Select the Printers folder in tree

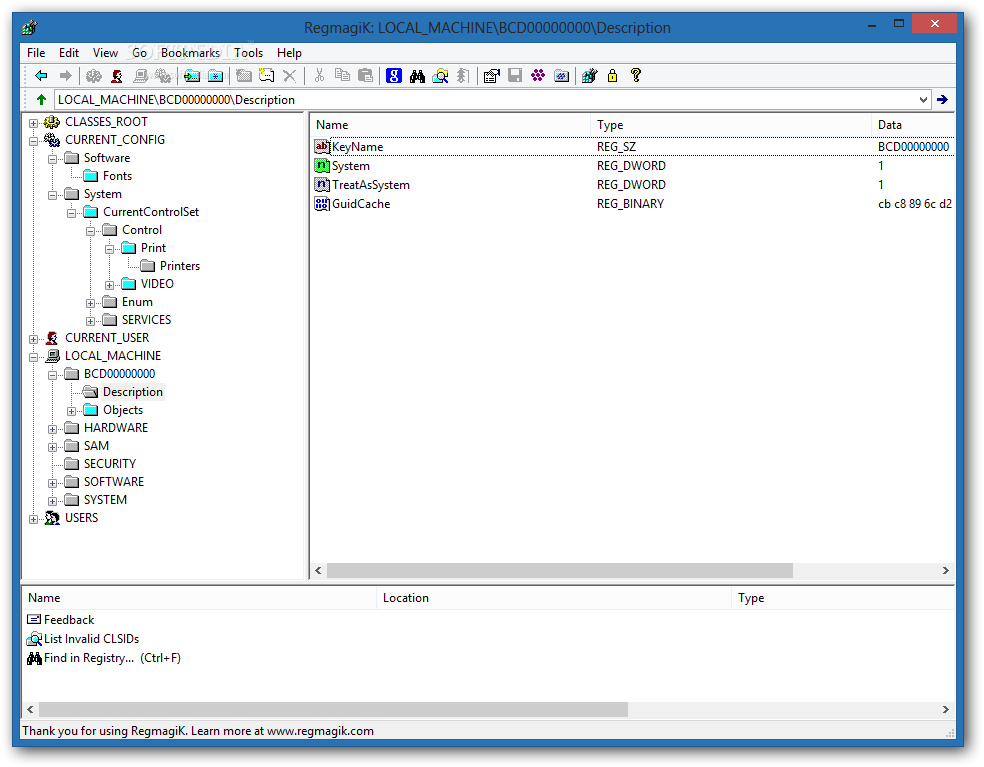point(170,266)
